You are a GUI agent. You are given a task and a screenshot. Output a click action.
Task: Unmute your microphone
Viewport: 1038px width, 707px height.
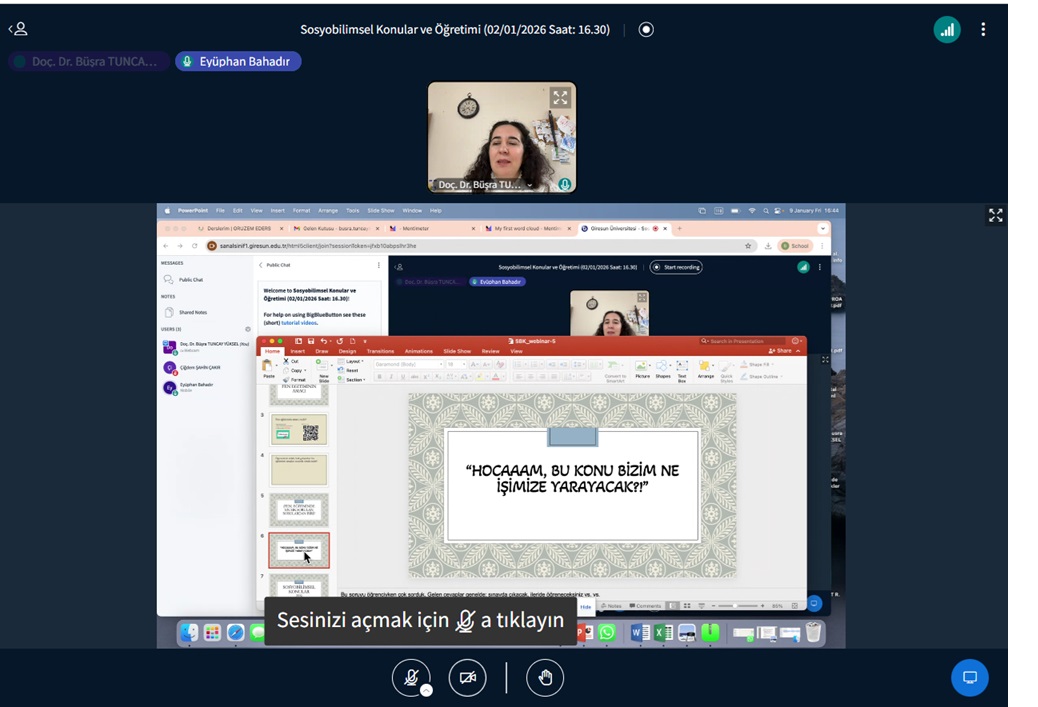[410, 677]
